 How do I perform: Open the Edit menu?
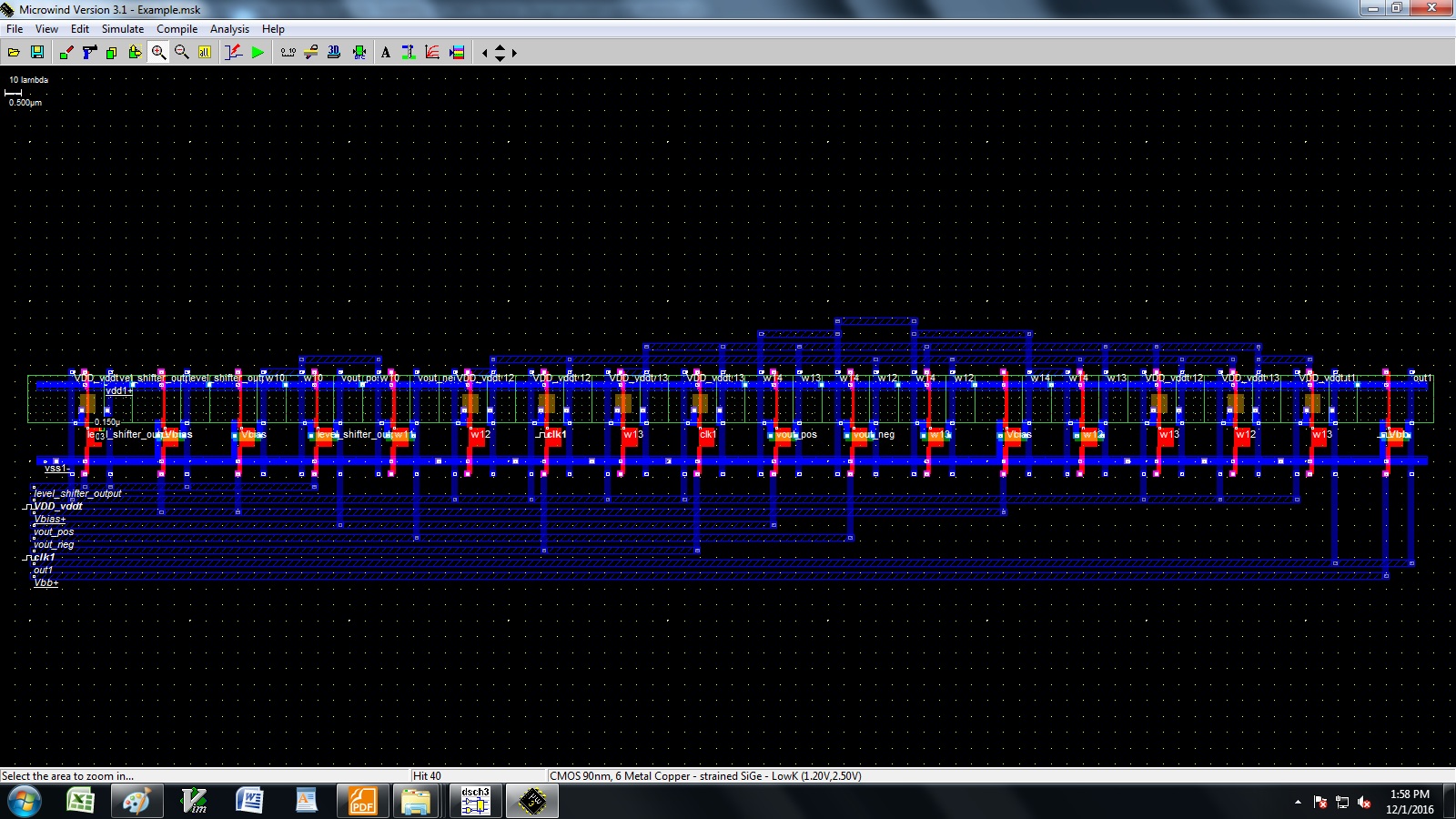pos(80,29)
